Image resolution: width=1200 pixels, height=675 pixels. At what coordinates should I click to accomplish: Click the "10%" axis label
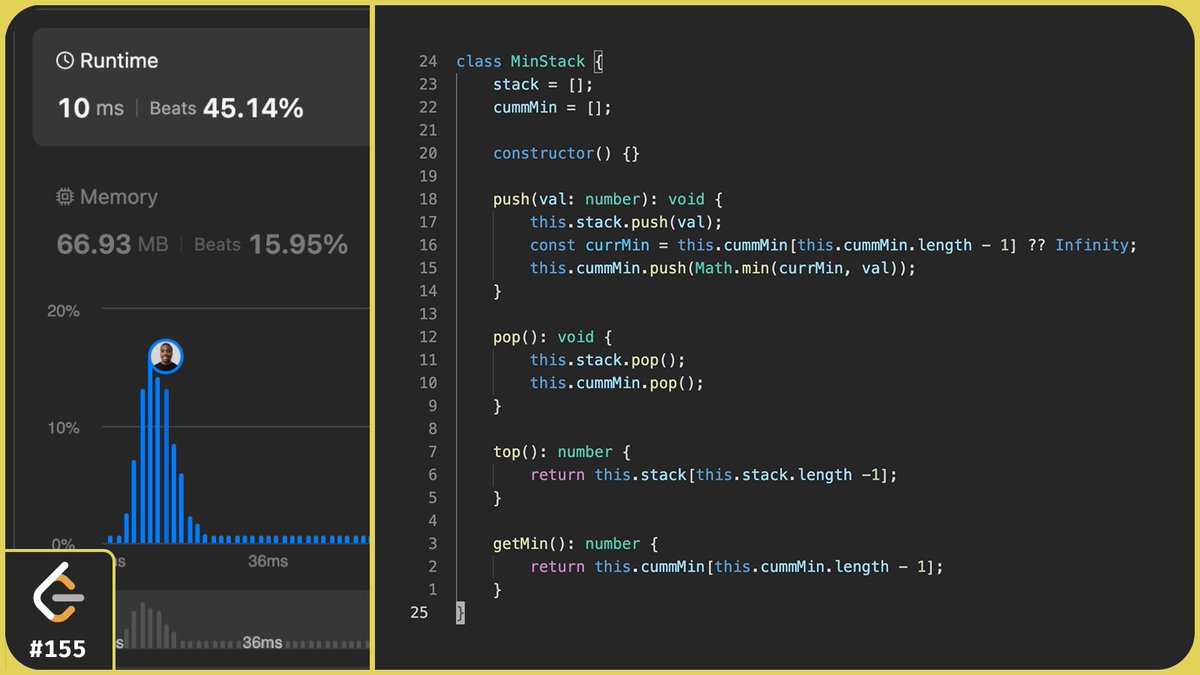62,428
